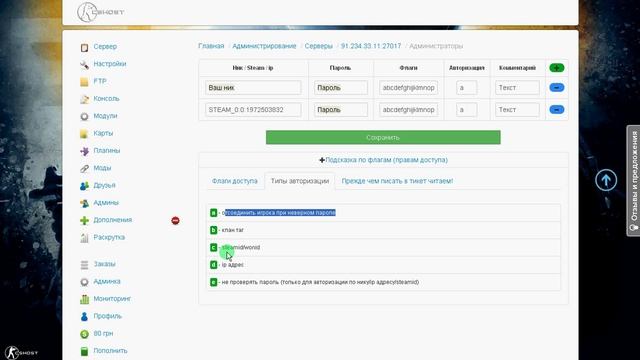This screenshot has width=640, height=360.
Task: Click the Комментарий column header
Action: (517, 68)
